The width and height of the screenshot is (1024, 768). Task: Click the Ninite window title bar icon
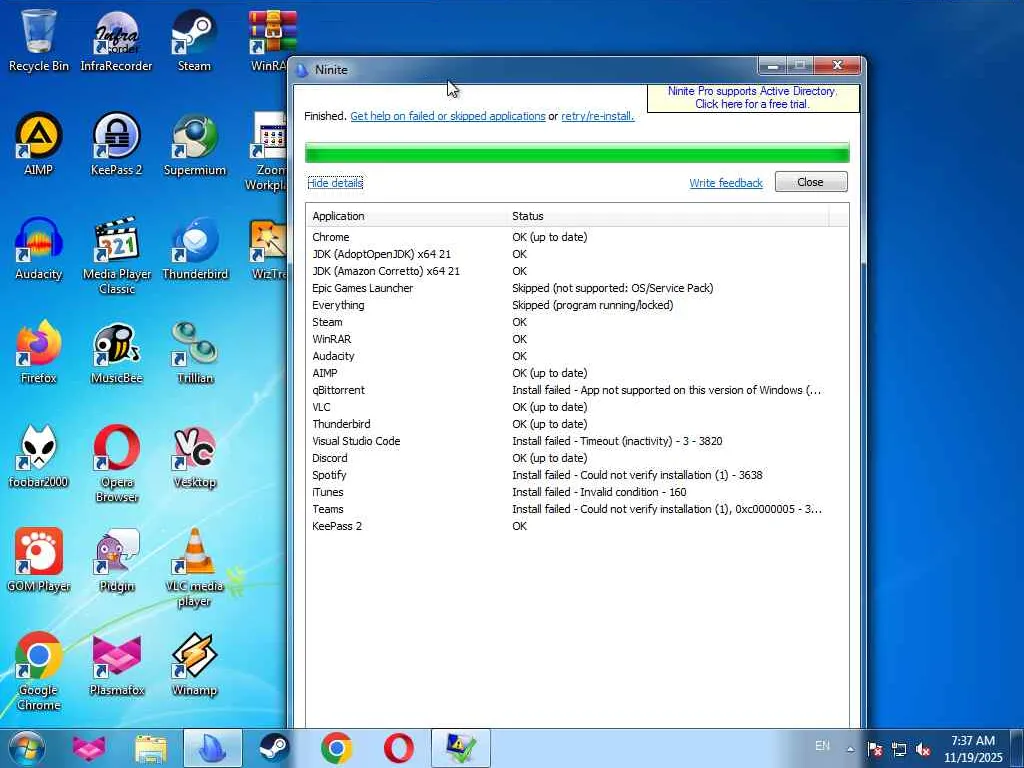302,70
